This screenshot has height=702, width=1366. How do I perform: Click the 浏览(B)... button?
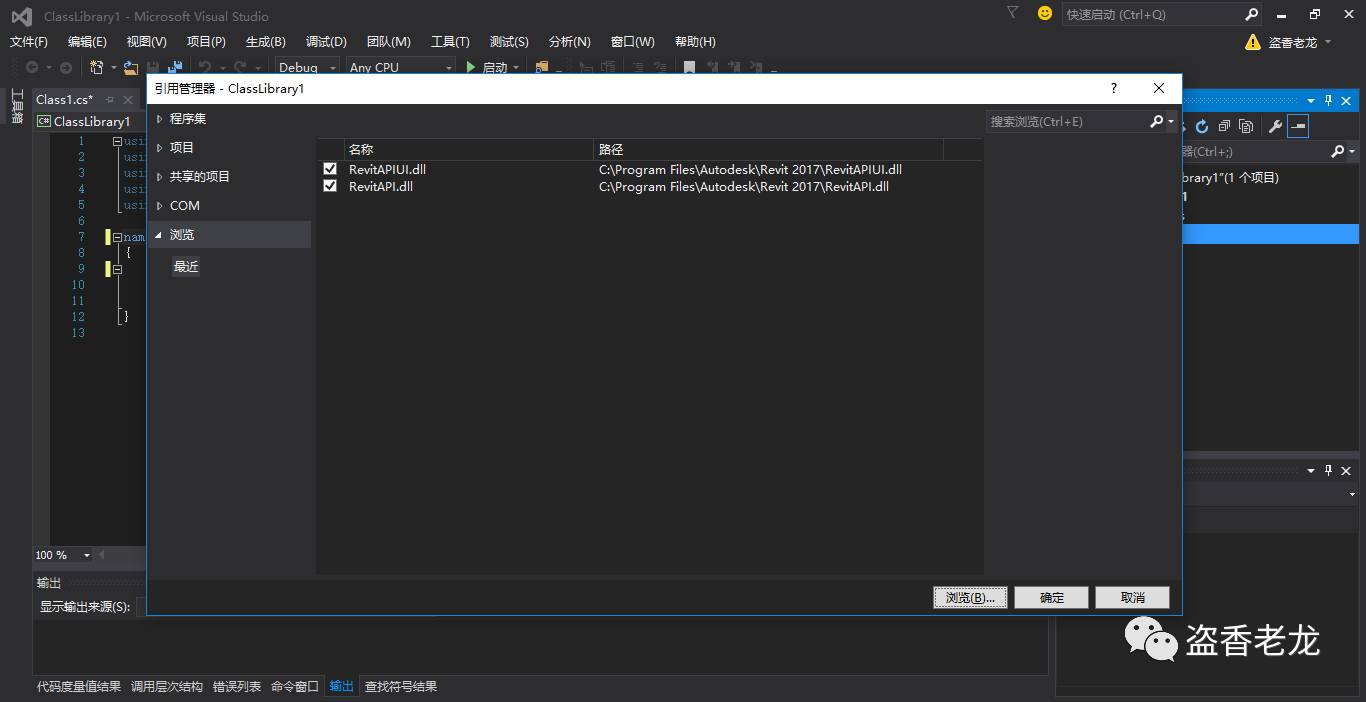(x=970, y=597)
